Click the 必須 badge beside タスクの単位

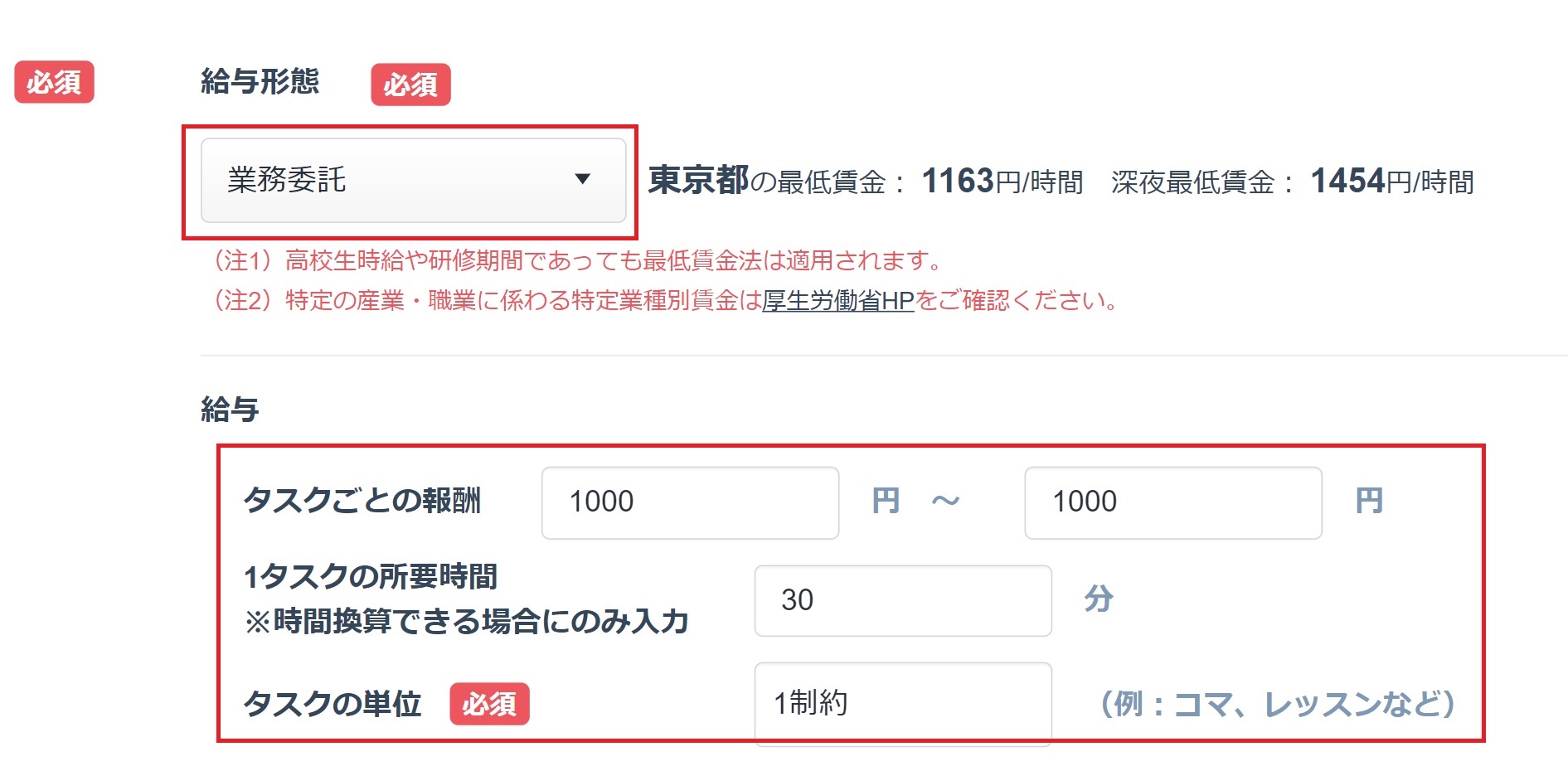(x=489, y=704)
